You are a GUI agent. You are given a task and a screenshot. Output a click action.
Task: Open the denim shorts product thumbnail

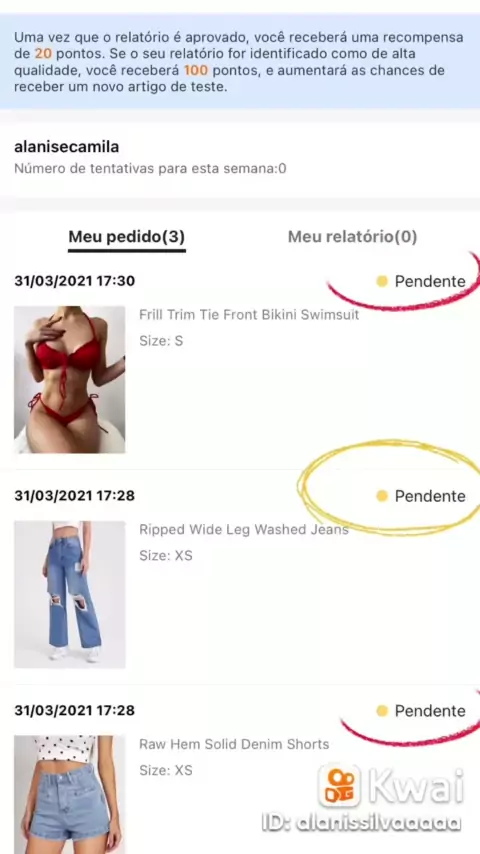[x=69, y=794]
